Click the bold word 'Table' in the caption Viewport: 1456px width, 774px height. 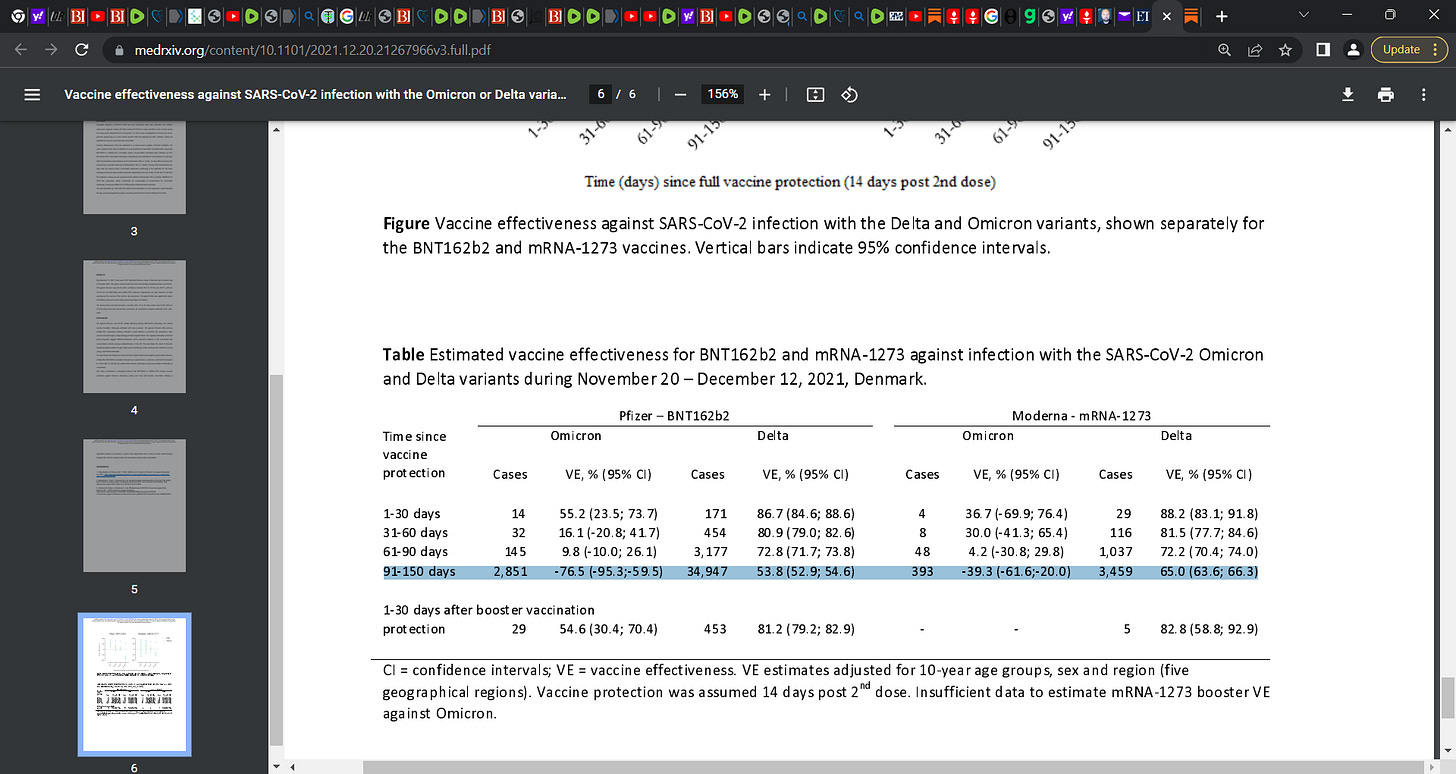(402, 355)
